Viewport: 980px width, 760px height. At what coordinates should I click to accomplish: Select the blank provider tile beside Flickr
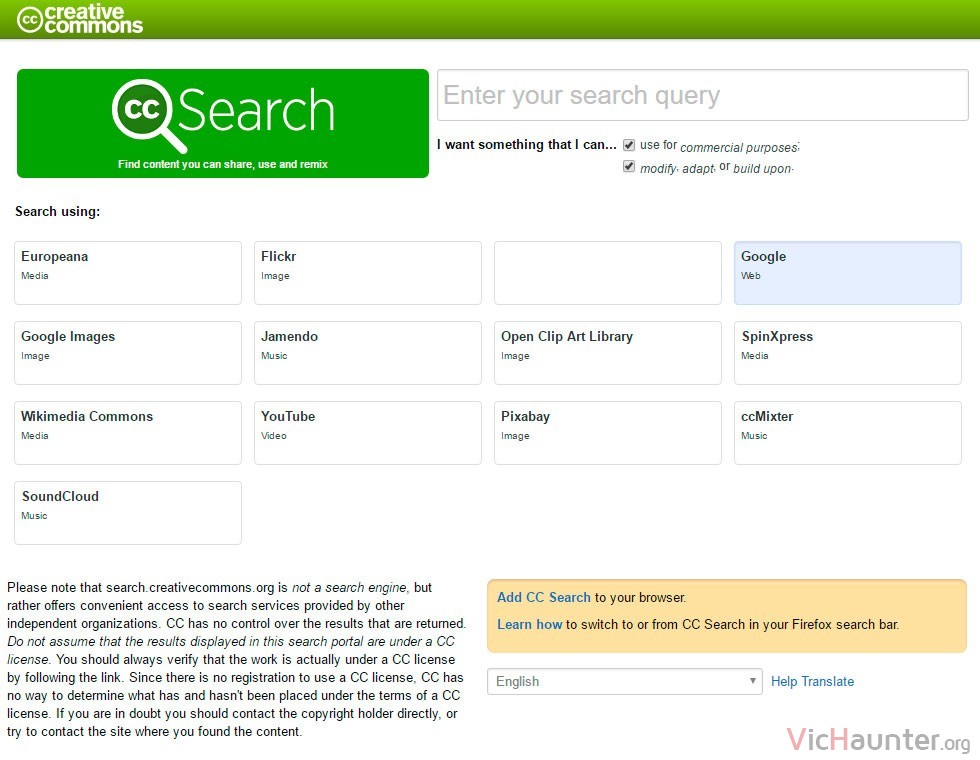[x=608, y=273]
